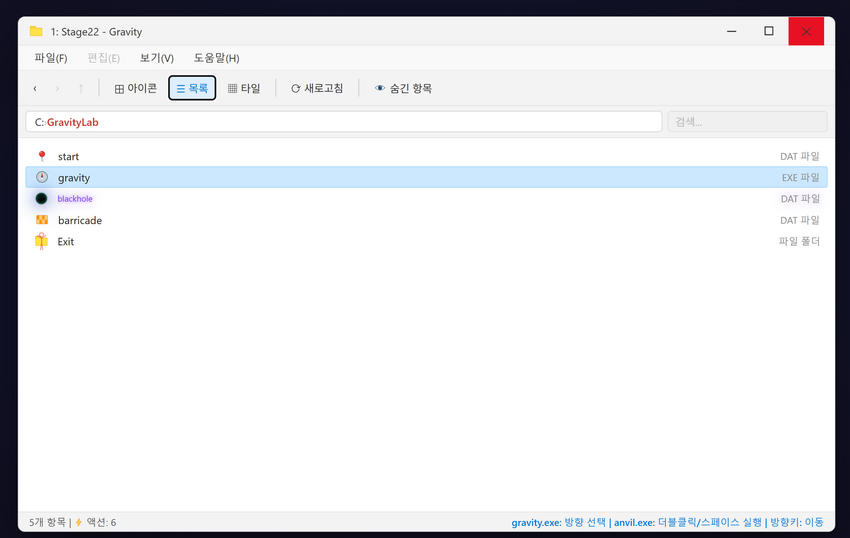The image size is (850, 538).
Task: Select the Exit folder name
Action: point(66,242)
